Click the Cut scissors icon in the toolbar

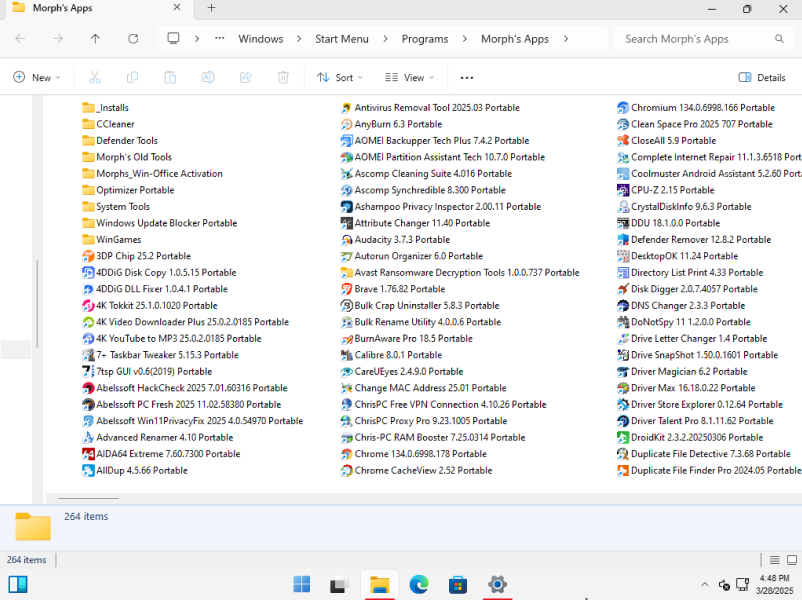[95, 77]
